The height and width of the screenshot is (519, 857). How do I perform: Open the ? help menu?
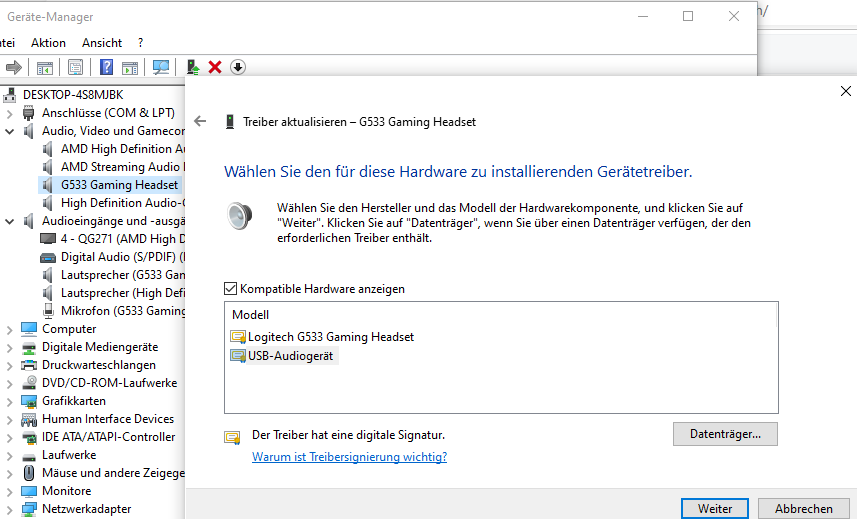pyautogui.click(x=140, y=43)
